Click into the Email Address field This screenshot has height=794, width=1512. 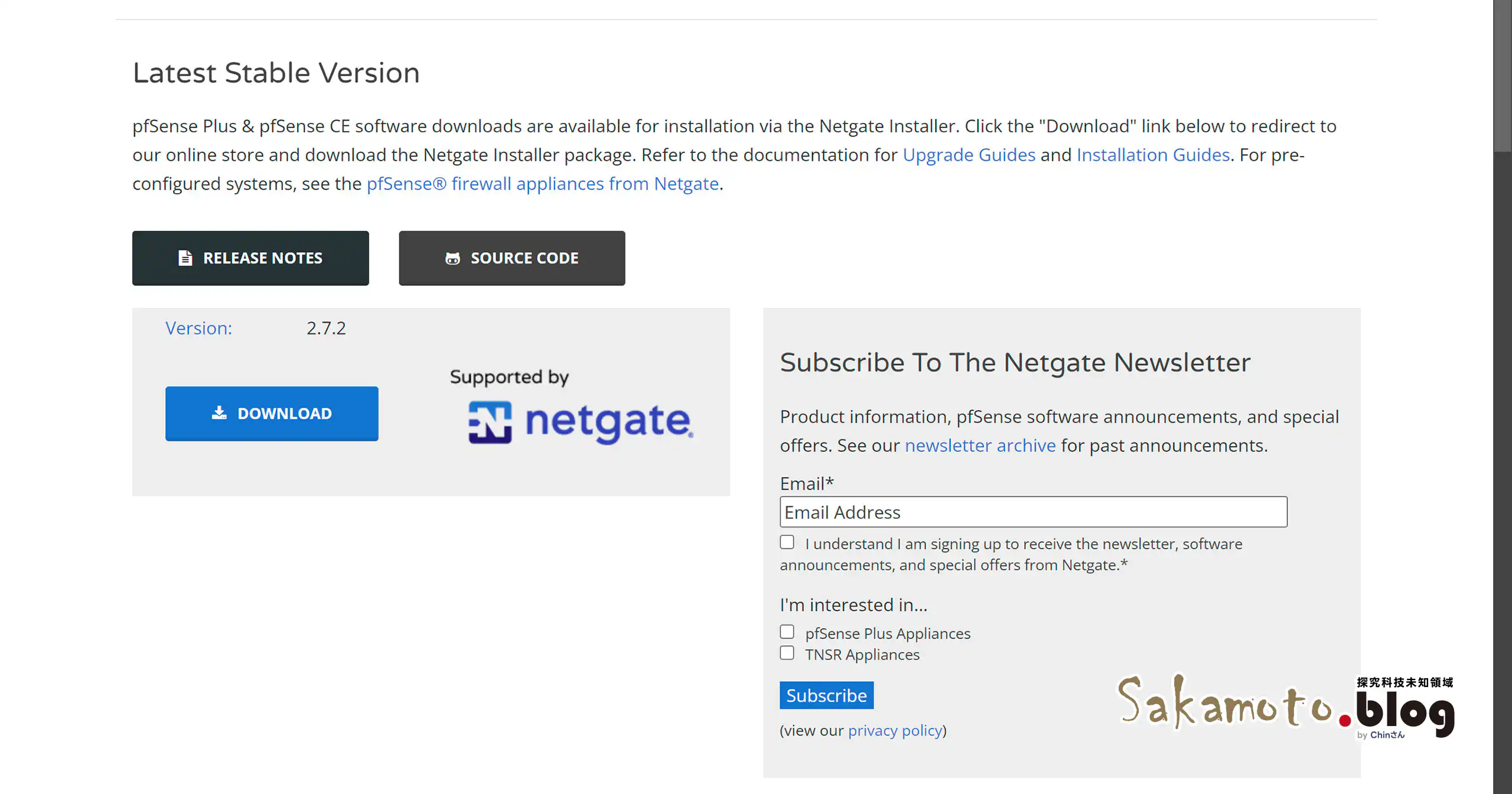click(x=1033, y=512)
